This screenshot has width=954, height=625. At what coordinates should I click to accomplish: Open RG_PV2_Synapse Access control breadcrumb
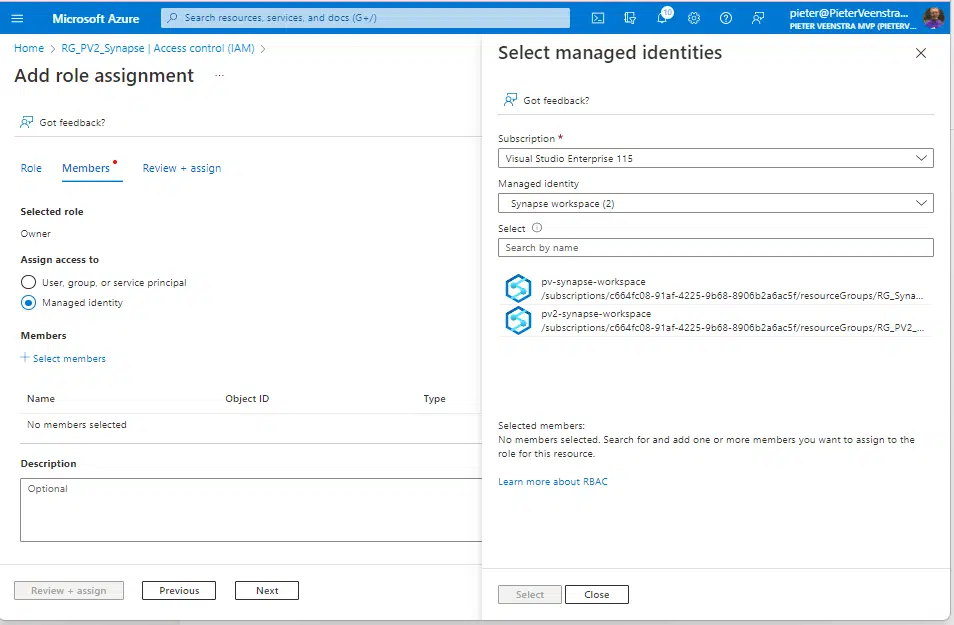158,48
